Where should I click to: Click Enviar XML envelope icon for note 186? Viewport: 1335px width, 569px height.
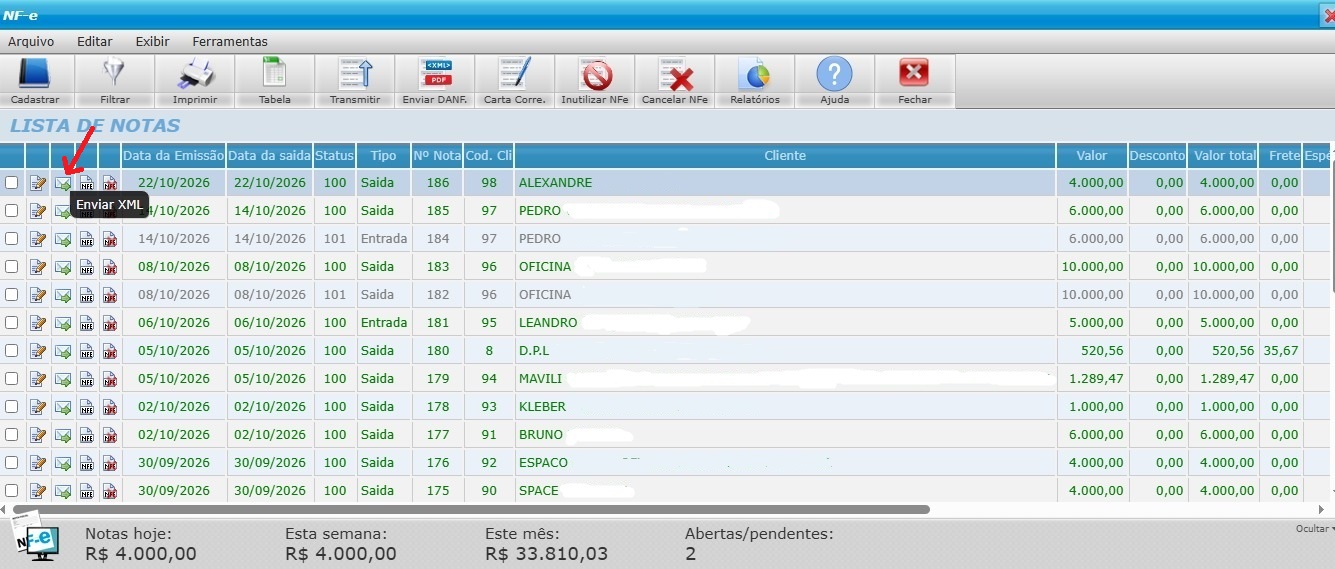click(63, 183)
